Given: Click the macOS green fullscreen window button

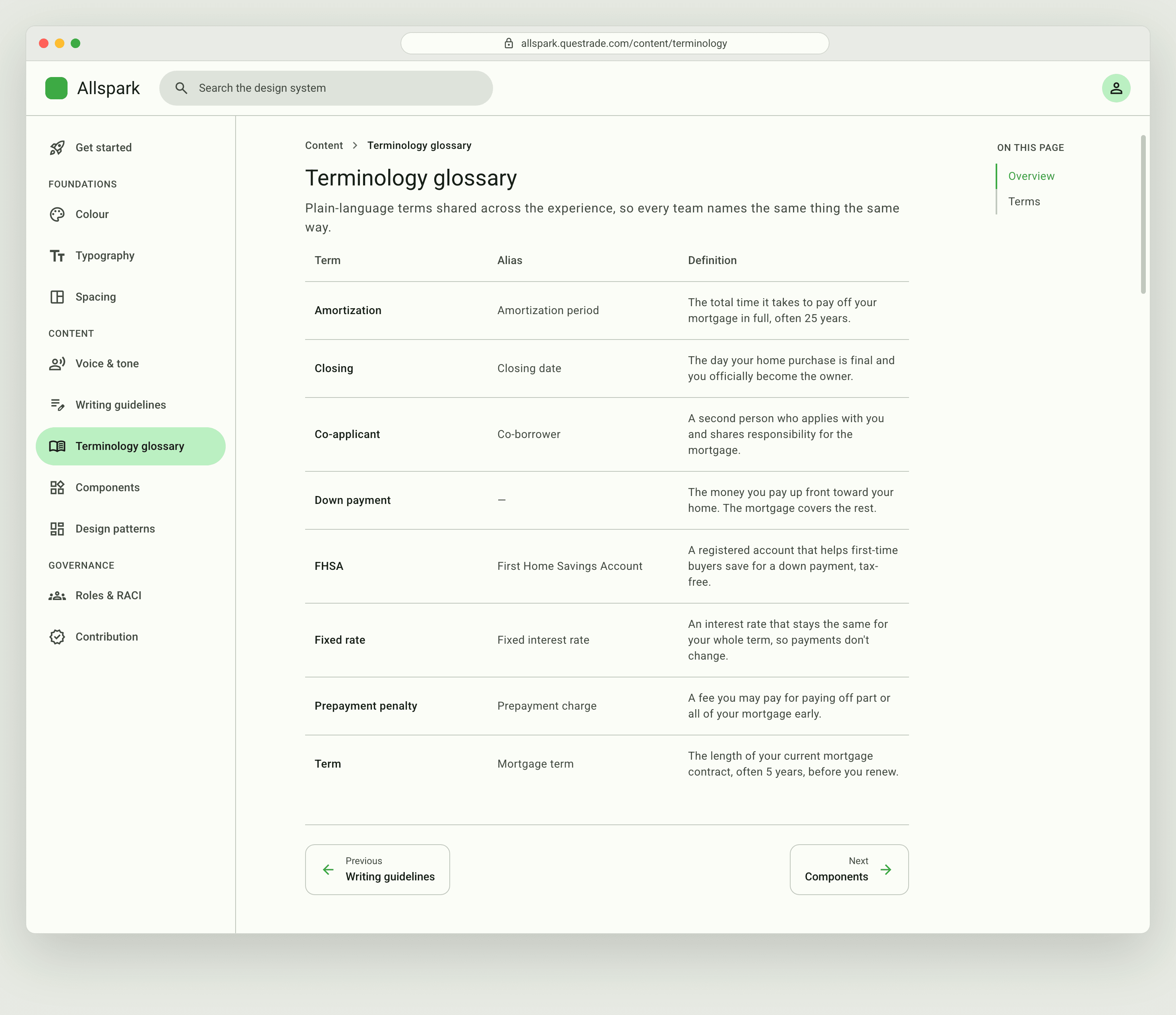Looking at the screenshot, I should [x=75, y=43].
